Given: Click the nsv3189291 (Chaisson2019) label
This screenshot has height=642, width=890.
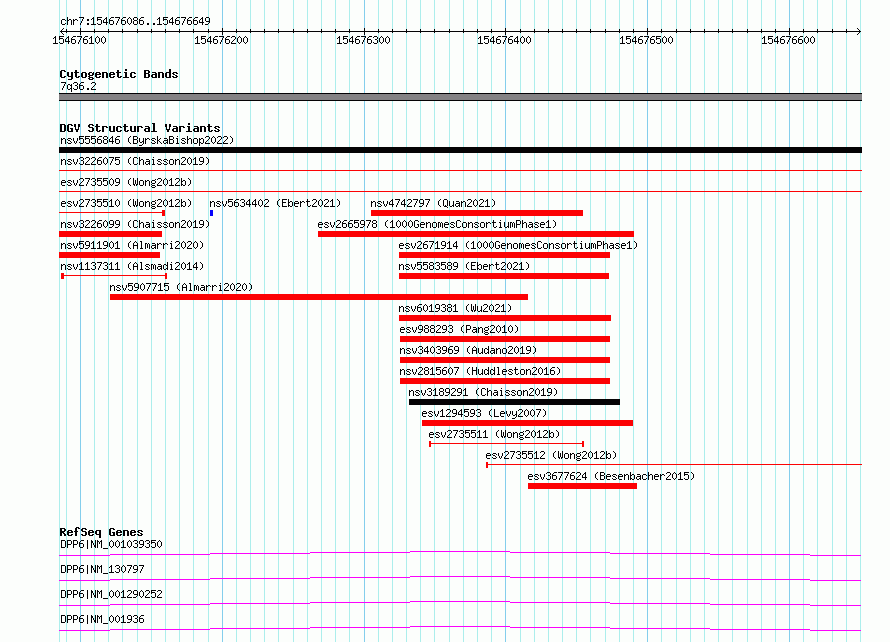Looking at the screenshot, I should [x=483, y=392].
